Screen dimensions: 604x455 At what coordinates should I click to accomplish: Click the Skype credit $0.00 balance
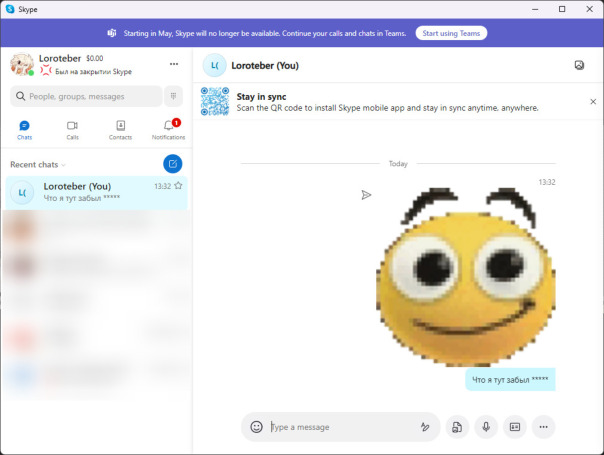pos(94,58)
